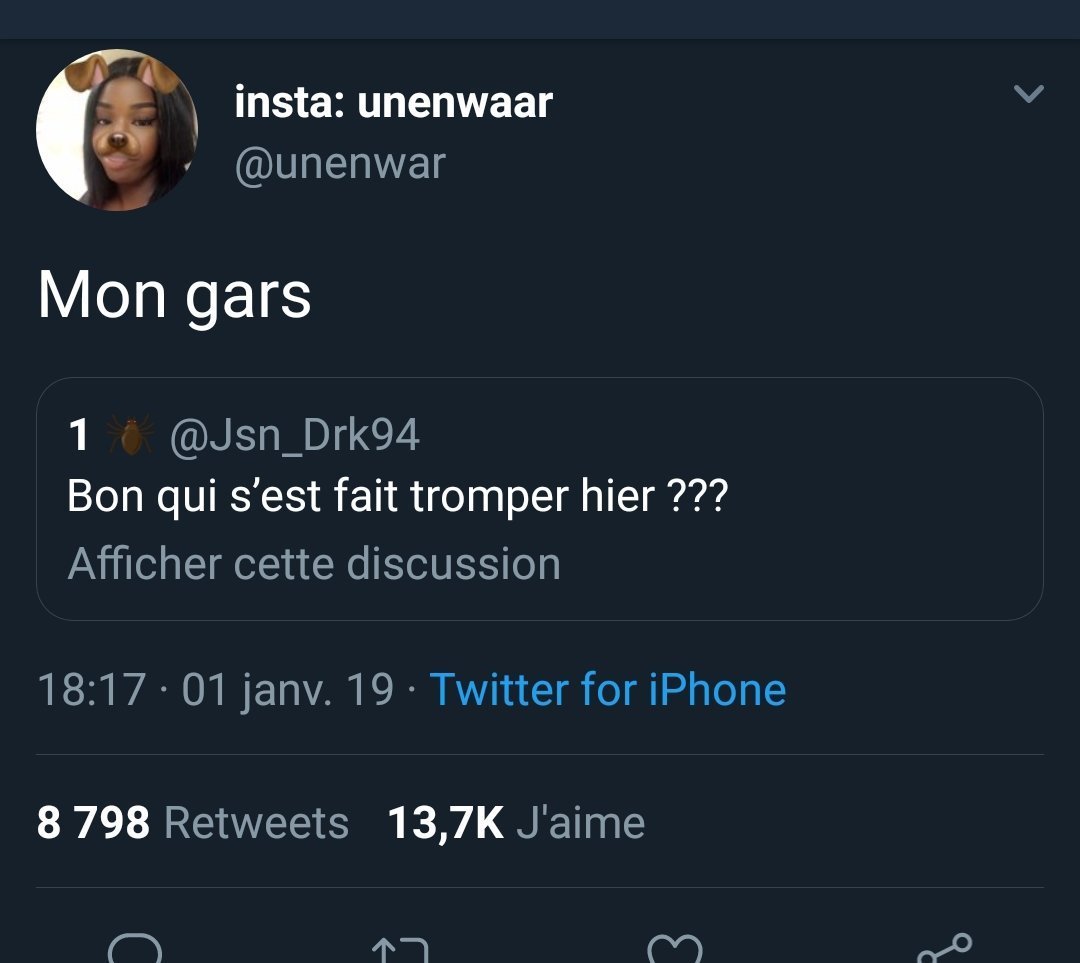Open the tweet options chevron menu
Screen dimensions: 1080x963
click(1028, 94)
